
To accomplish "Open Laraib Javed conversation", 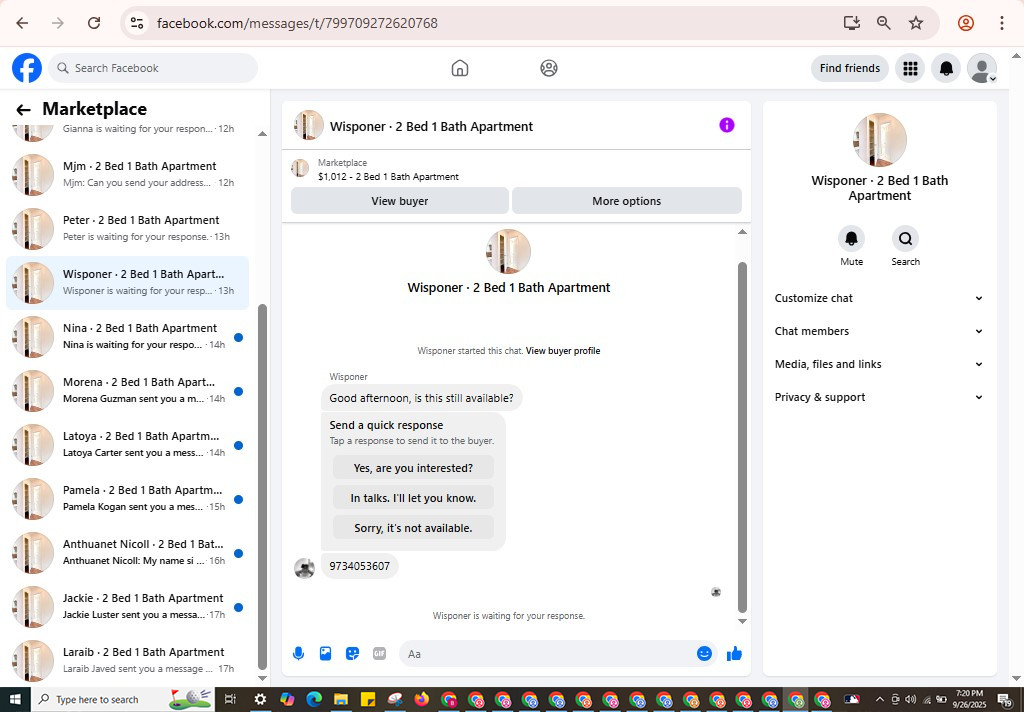I will coord(127,660).
